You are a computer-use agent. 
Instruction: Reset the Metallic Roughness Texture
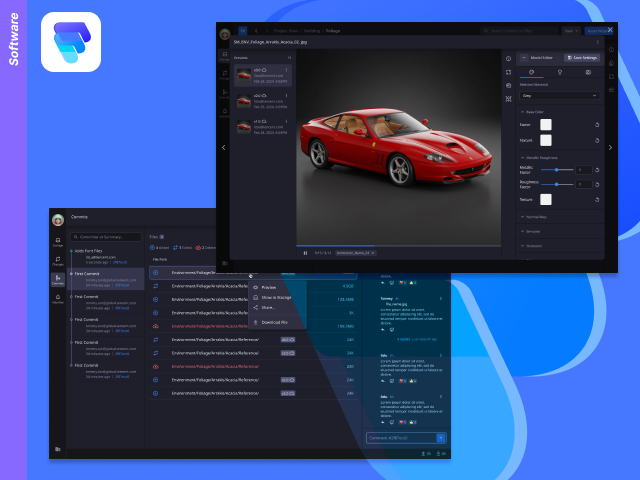pyautogui.click(x=597, y=200)
